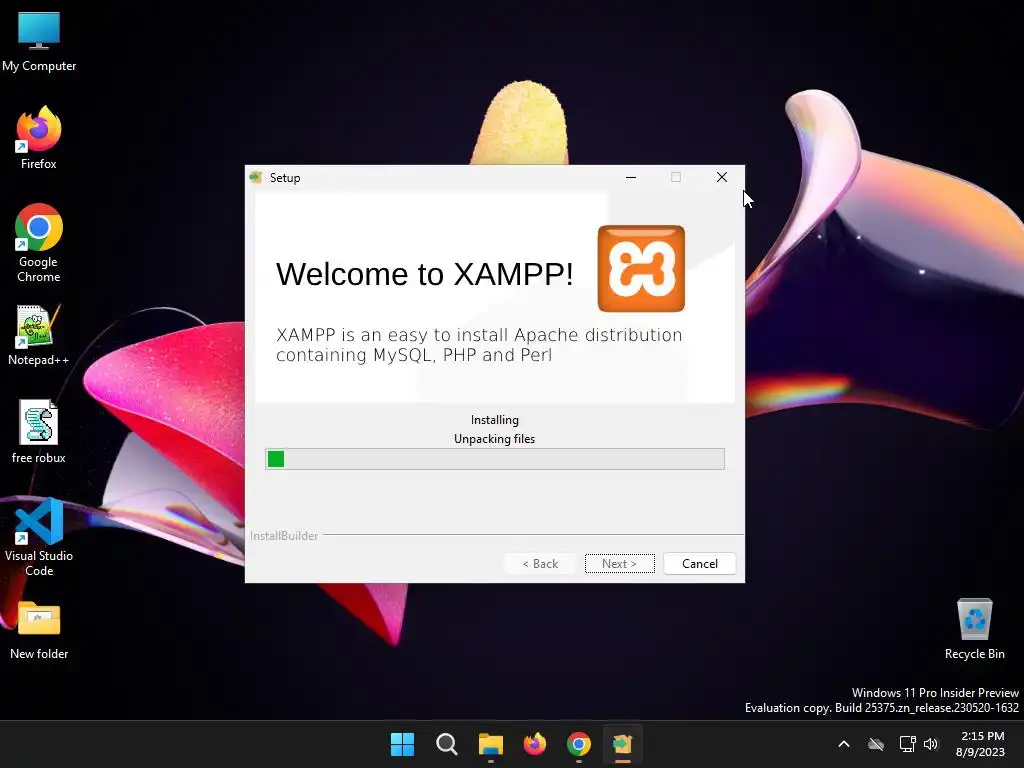1024x768 pixels.
Task: Switch to Firefox in taskbar
Action: click(535, 744)
